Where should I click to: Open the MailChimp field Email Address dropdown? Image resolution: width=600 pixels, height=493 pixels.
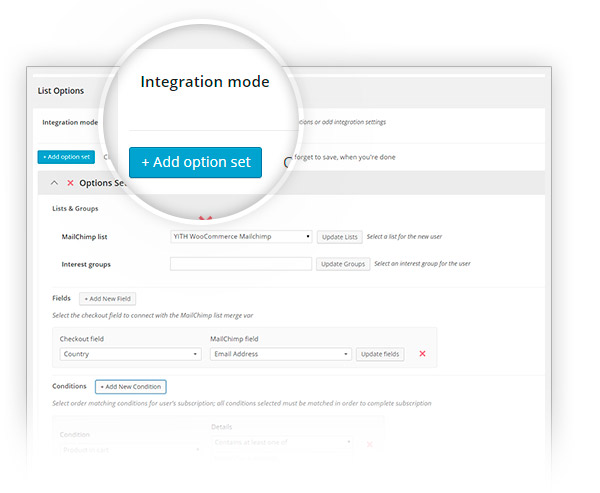click(280, 354)
